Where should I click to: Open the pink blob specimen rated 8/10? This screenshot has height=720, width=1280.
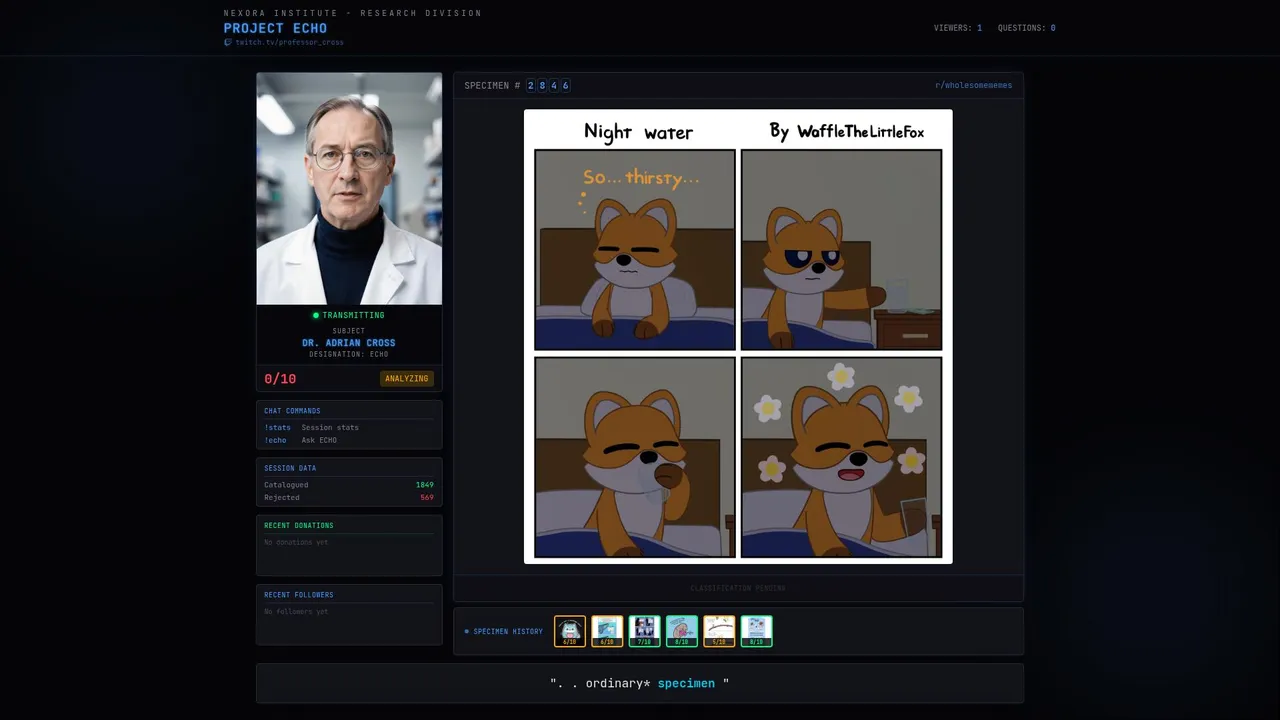682,631
